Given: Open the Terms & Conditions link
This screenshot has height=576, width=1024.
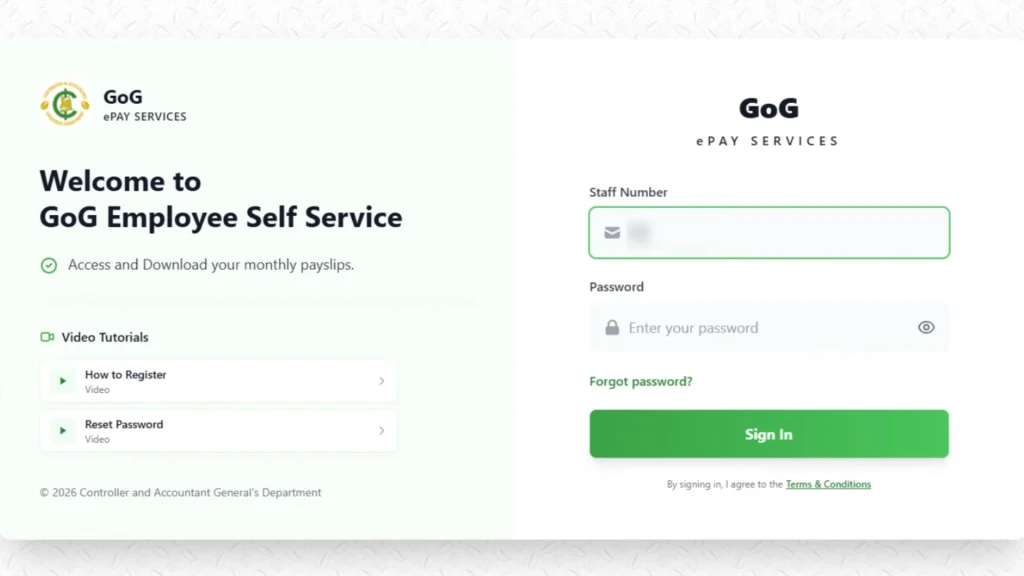Looking at the screenshot, I should pos(828,484).
